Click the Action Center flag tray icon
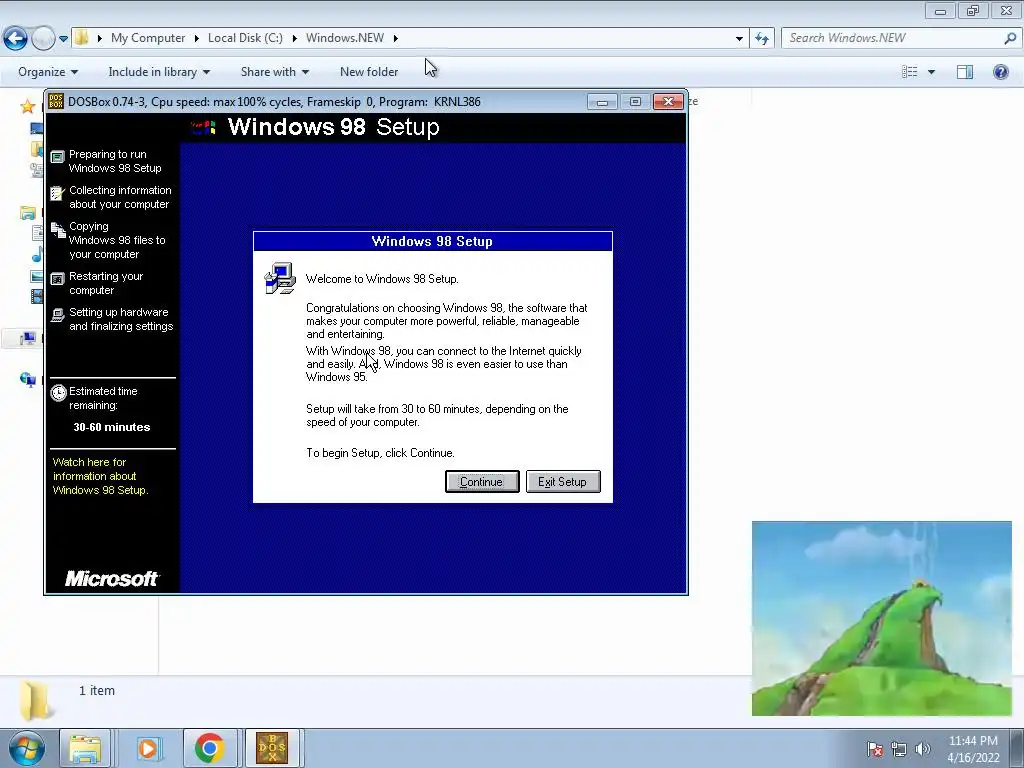The height and width of the screenshot is (768, 1024). click(x=875, y=749)
